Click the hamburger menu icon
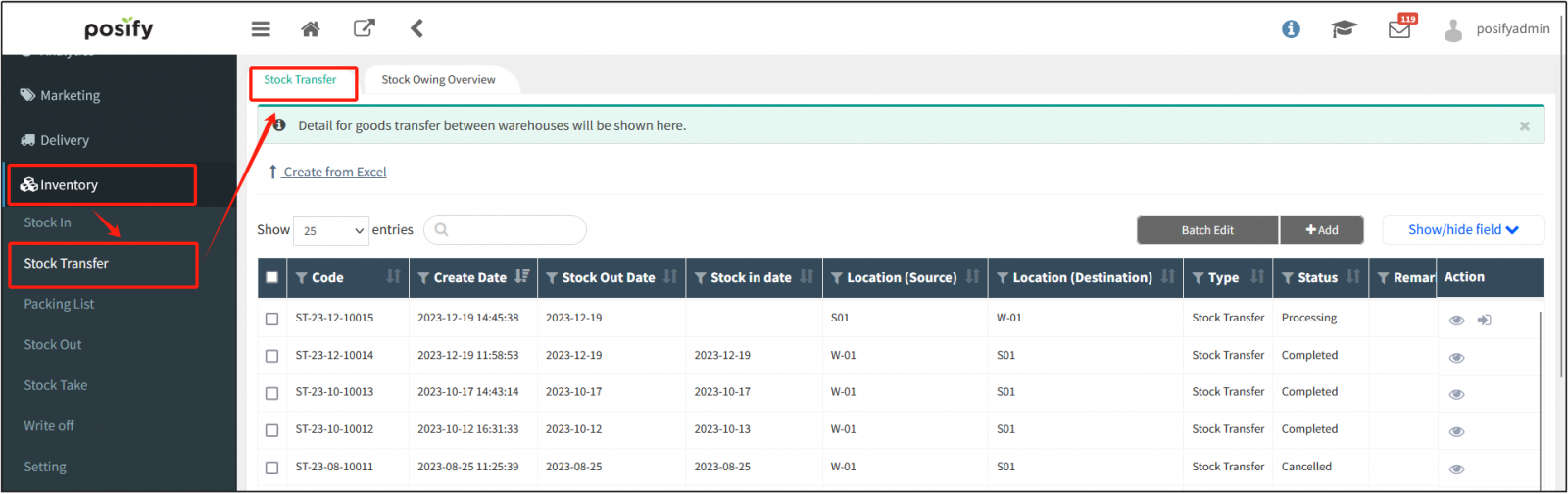The height and width of the screenshot is (494, 1568). point(261,29)
